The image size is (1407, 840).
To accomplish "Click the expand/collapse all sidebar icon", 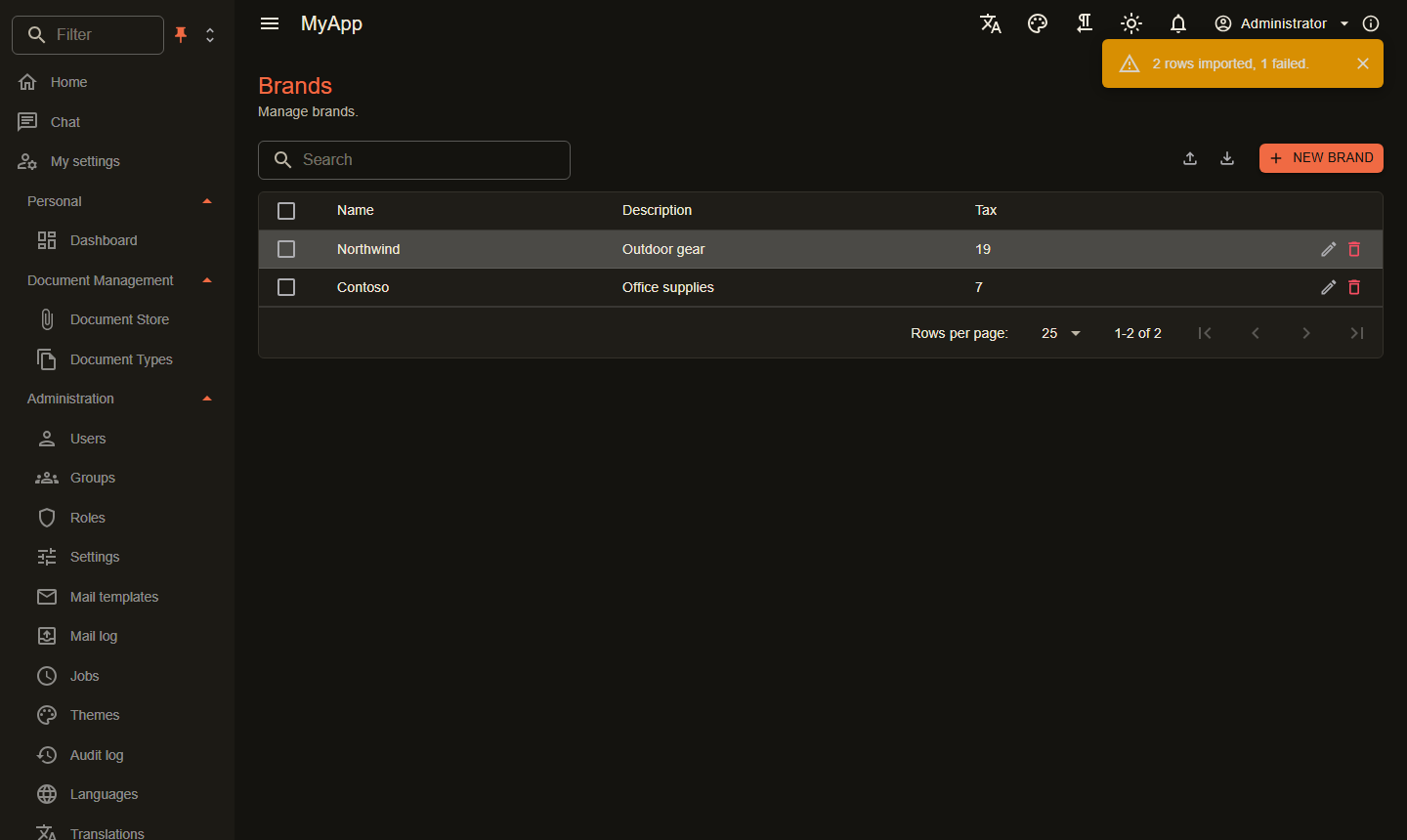I will (210, 35).
